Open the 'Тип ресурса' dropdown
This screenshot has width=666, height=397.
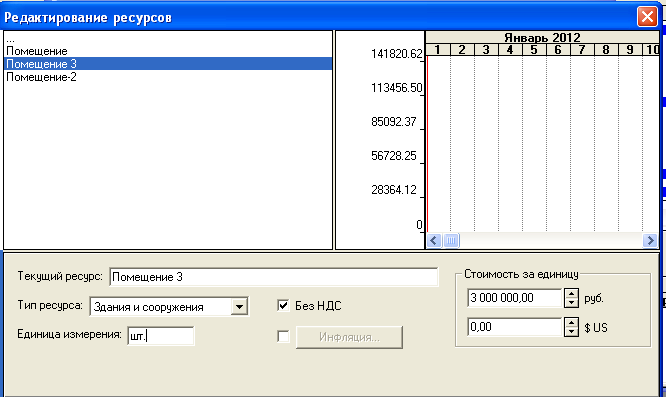click(239, 307)
